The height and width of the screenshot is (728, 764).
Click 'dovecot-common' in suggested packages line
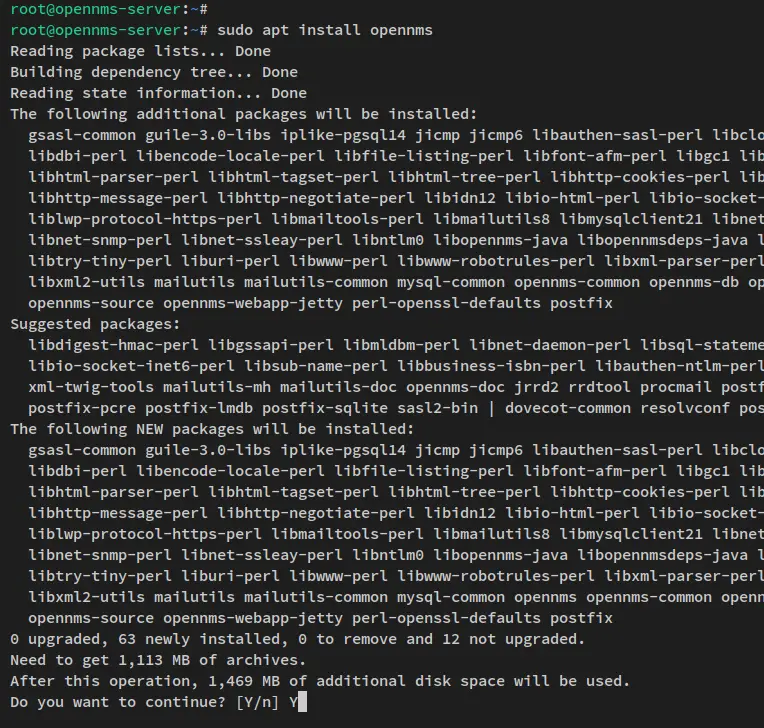point(568,408)
